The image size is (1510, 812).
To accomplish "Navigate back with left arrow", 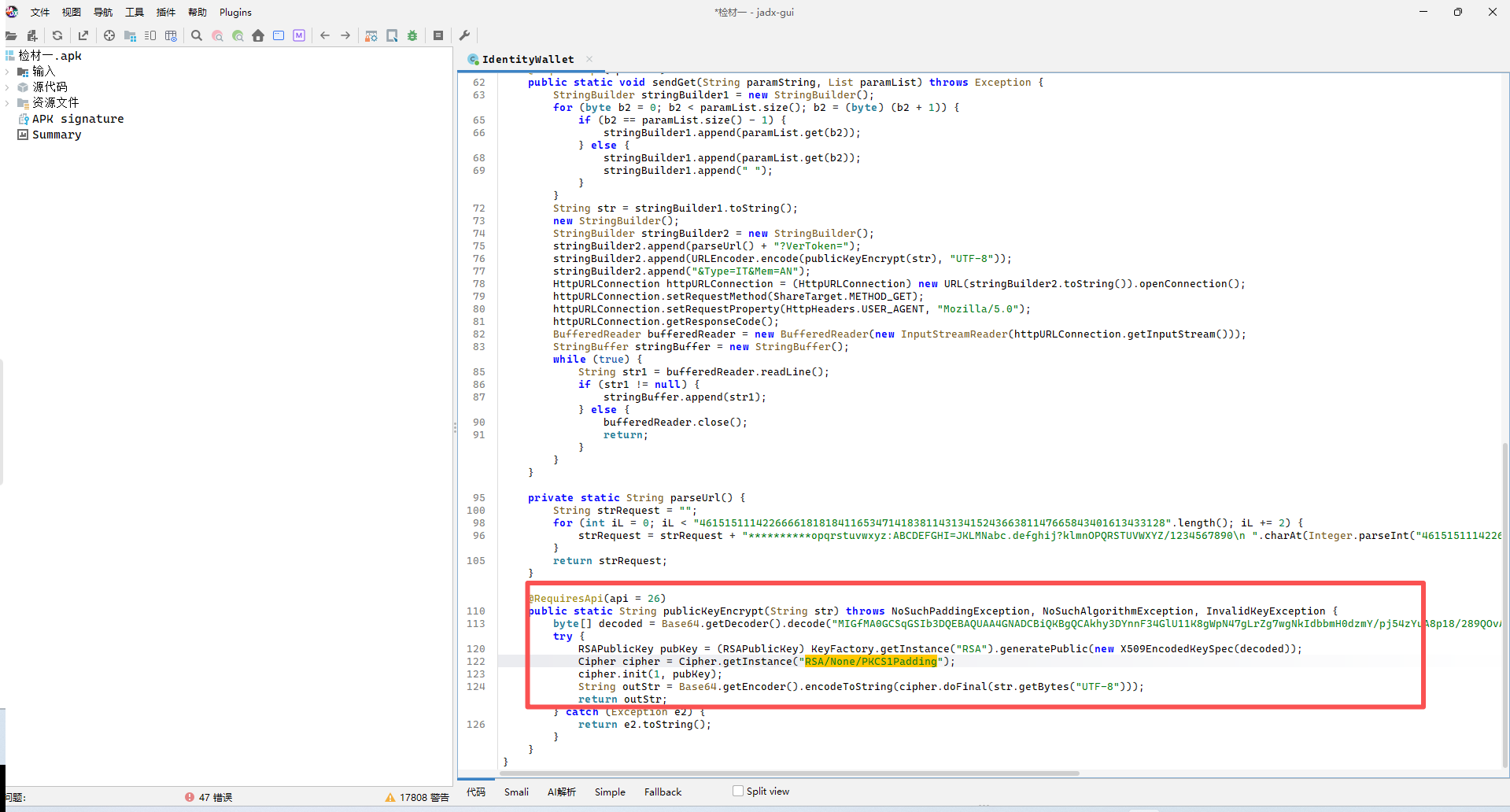I will [325, 35].
